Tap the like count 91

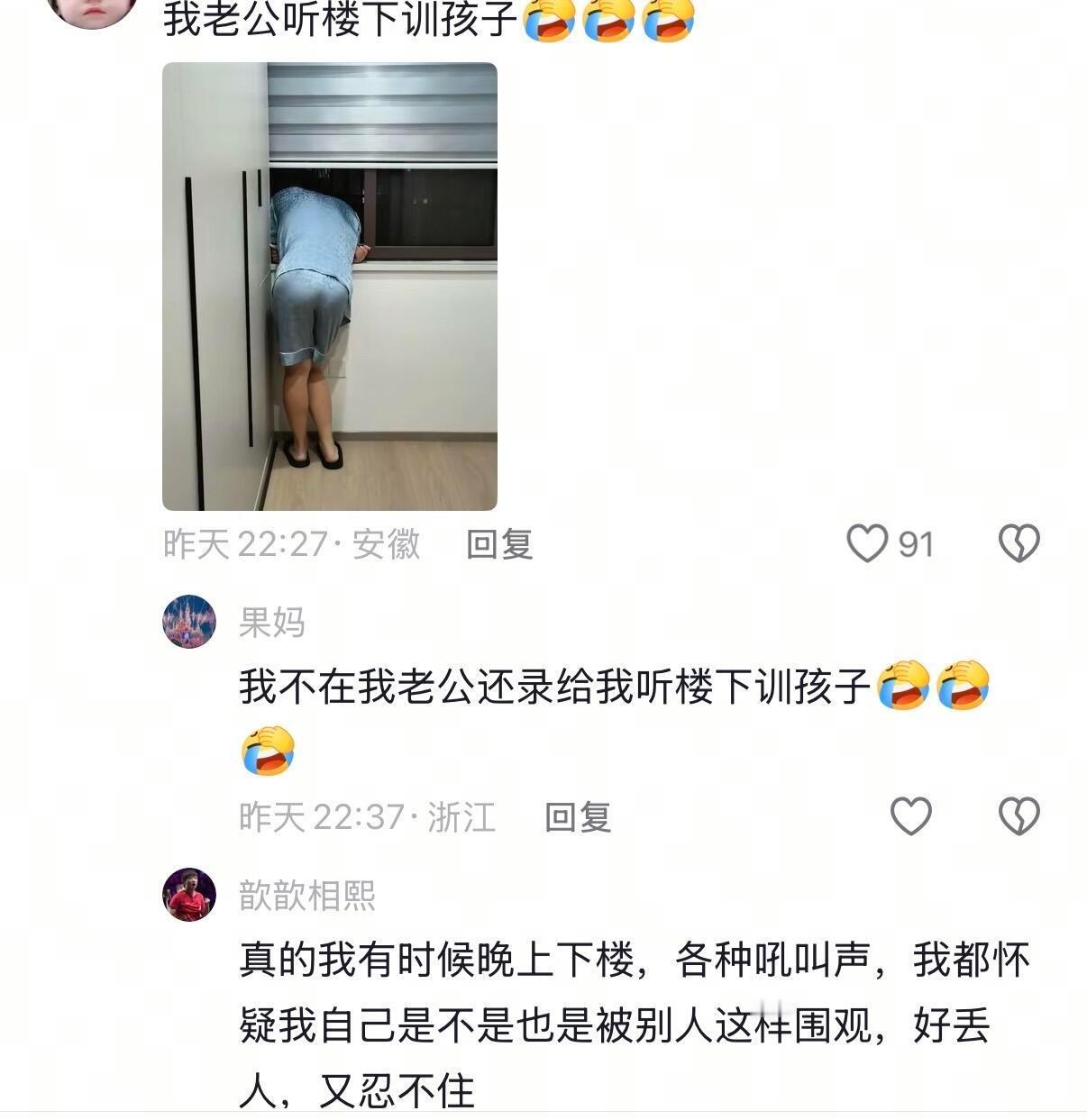coord(916,544)
